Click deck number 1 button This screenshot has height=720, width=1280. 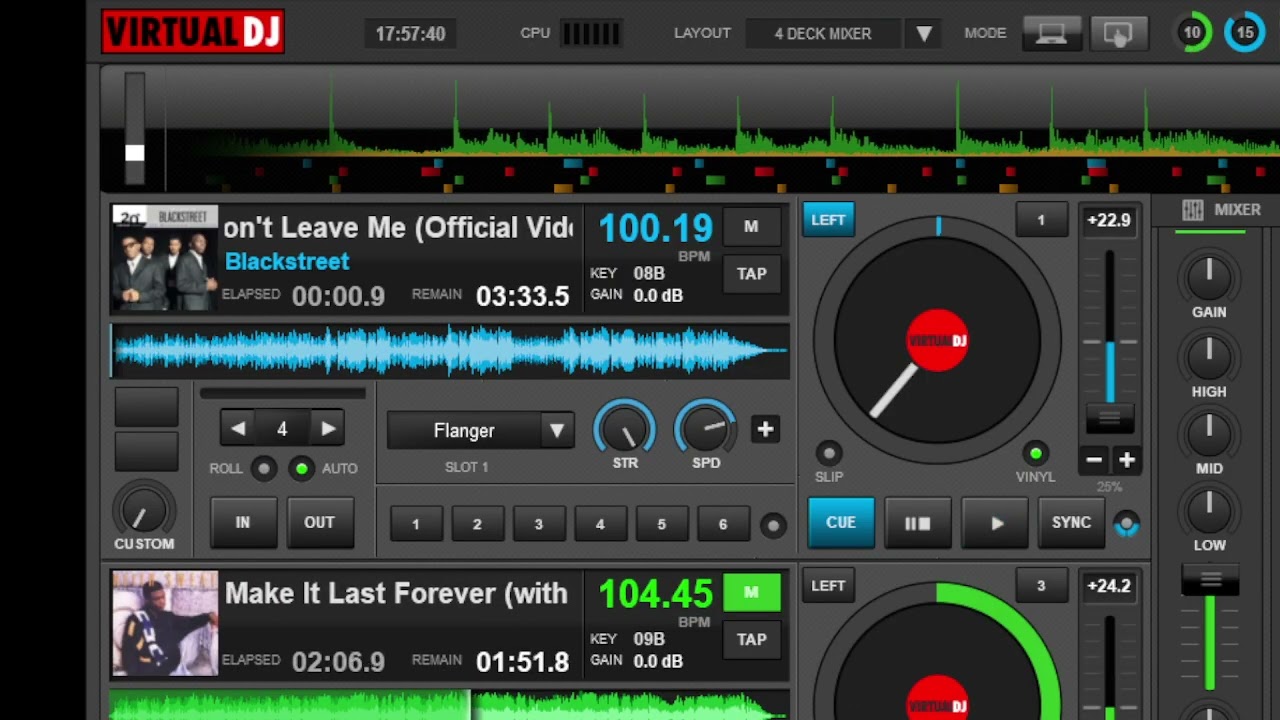click(x=1040, y=220)
